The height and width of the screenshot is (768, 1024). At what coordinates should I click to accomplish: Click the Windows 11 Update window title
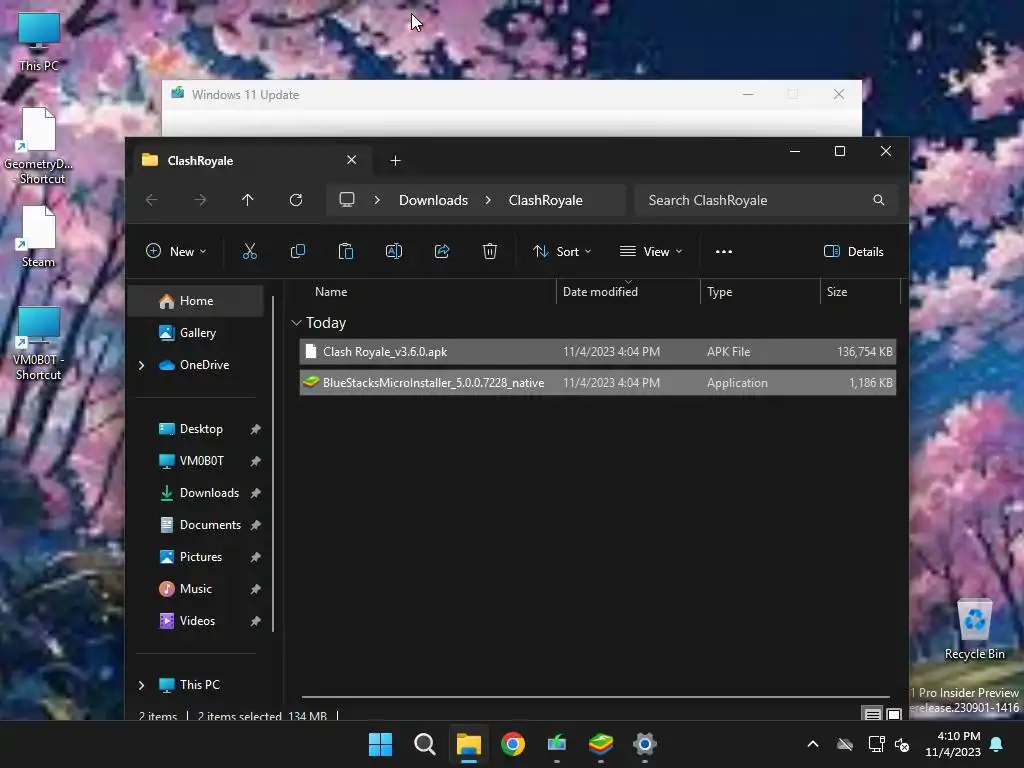pos(246,95)
